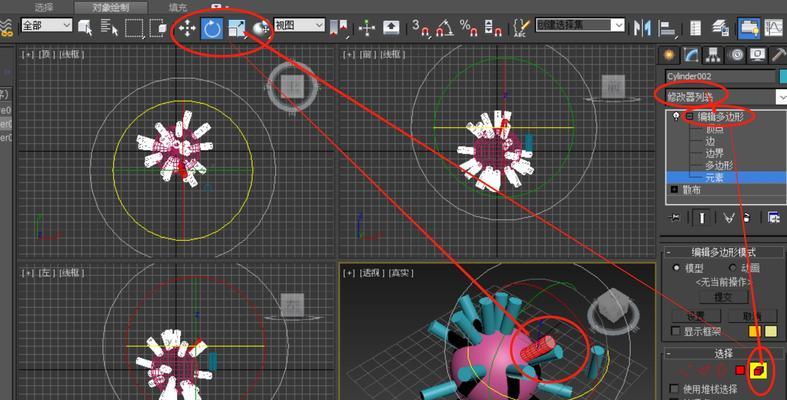Screen dimensions: 787x400
Task: Open the Utilities hammer panel tab
Action: (x=778, y=55)
